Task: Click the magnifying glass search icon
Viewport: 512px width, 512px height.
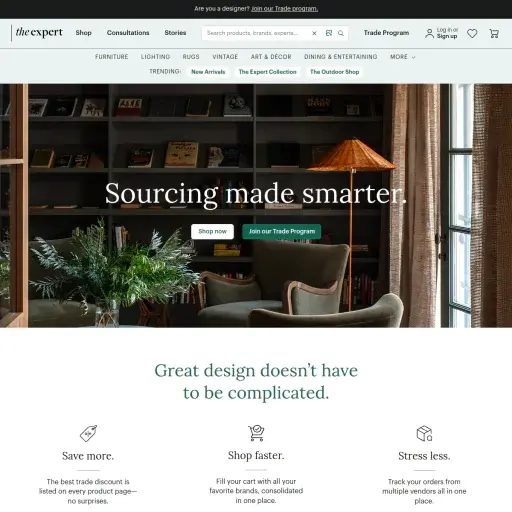Action: (x=341, y=33)
